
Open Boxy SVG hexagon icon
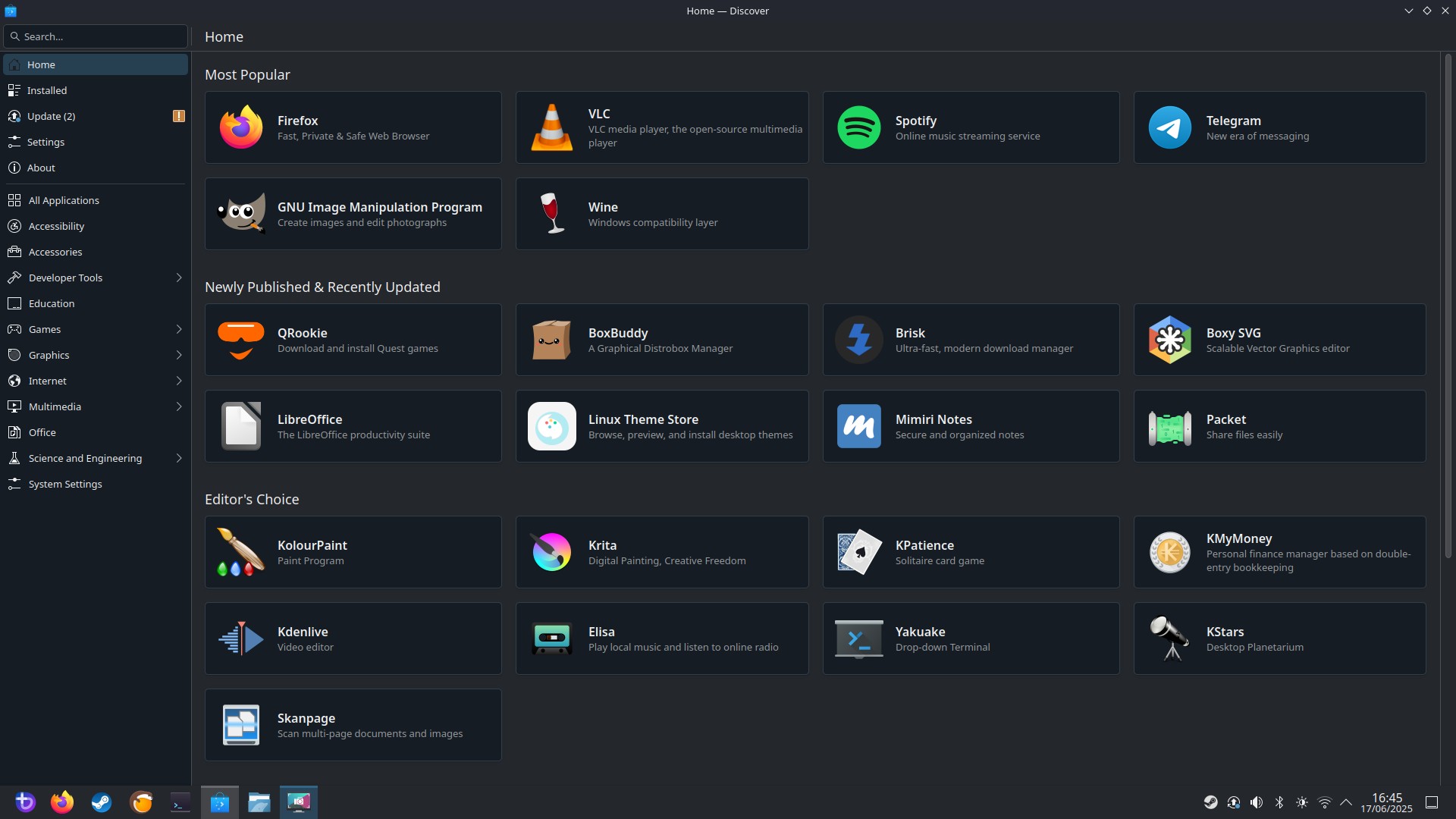pyautogui.click(x=1169, y=340)
